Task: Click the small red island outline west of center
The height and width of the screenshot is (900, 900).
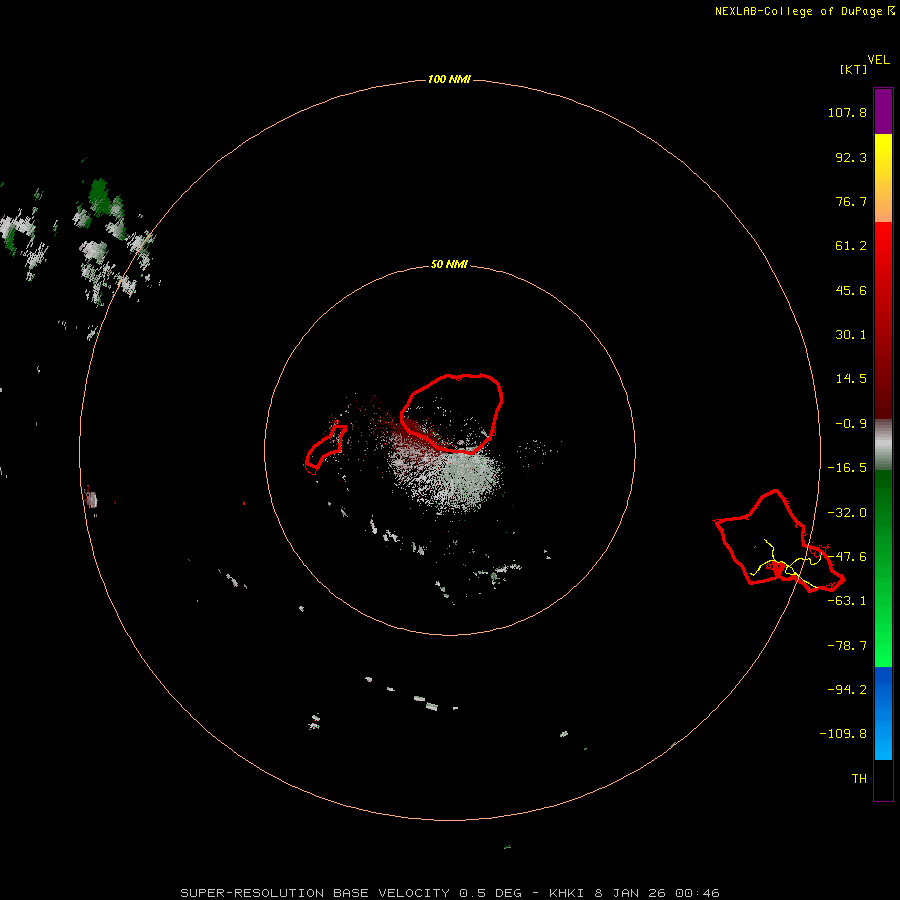Action: click(325, 449)
